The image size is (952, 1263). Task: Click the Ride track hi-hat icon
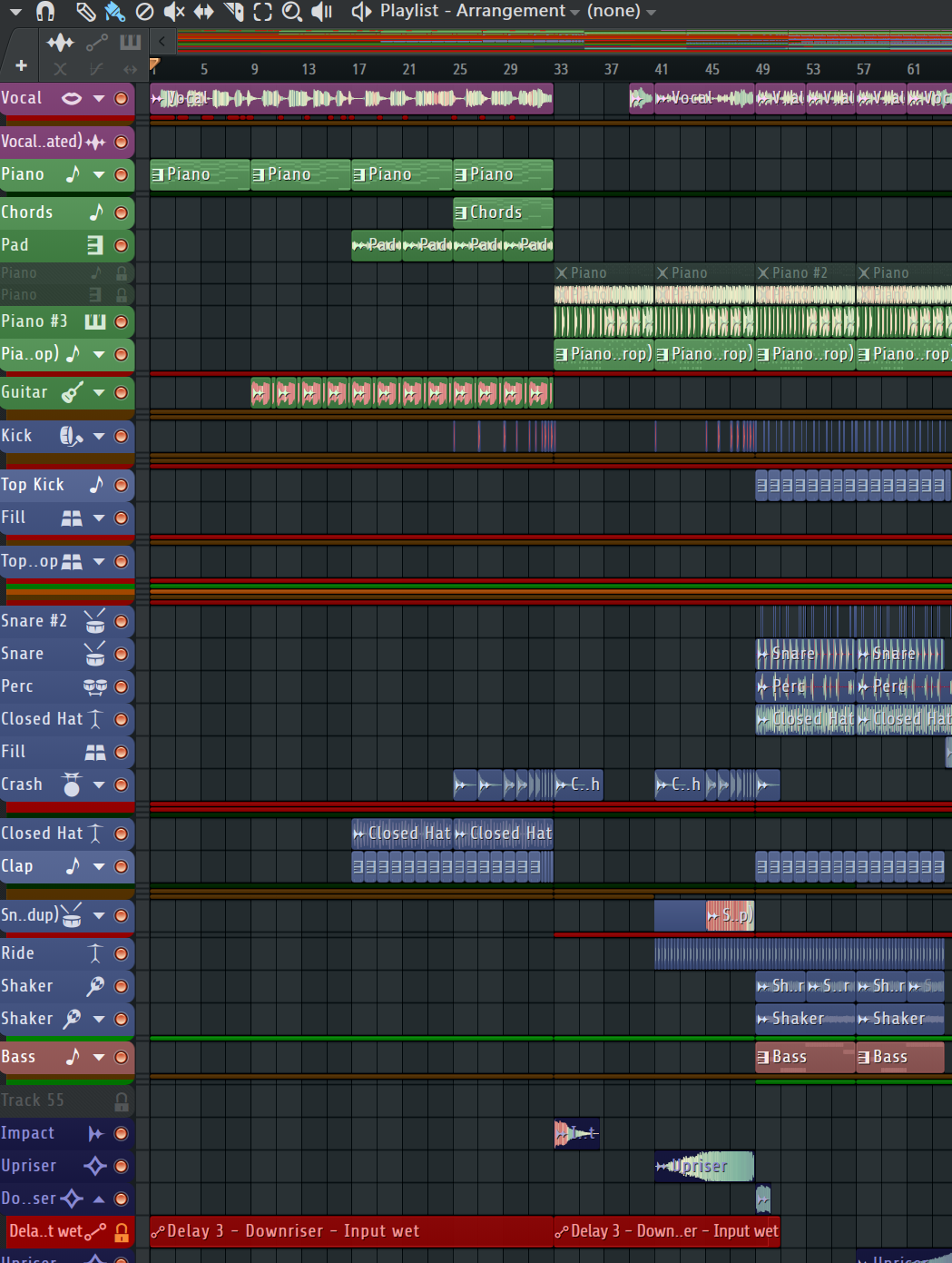point(95,953)
